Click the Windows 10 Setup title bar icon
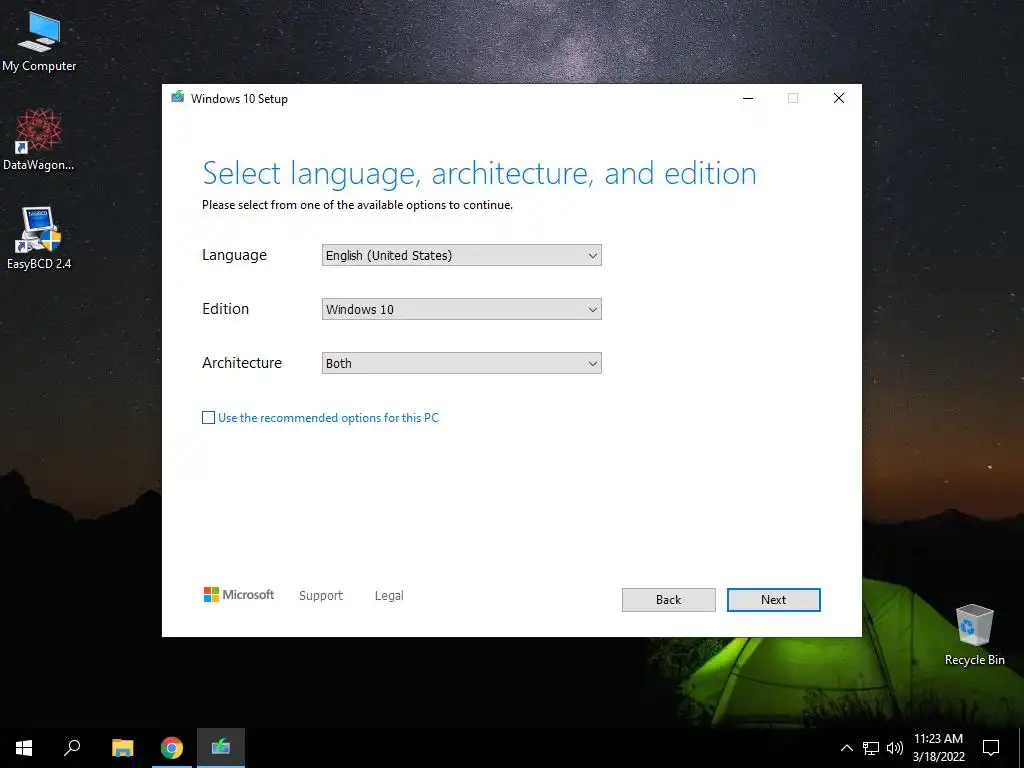Image resolution: width=1024 pixels, height=768 pixels. click(x=178, y=98)
